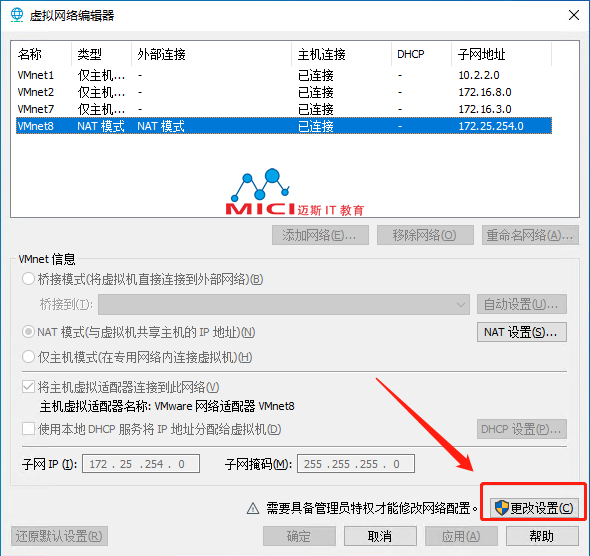
Task: Click the shield icon on 更改设置 button
Action: (502, 508)
